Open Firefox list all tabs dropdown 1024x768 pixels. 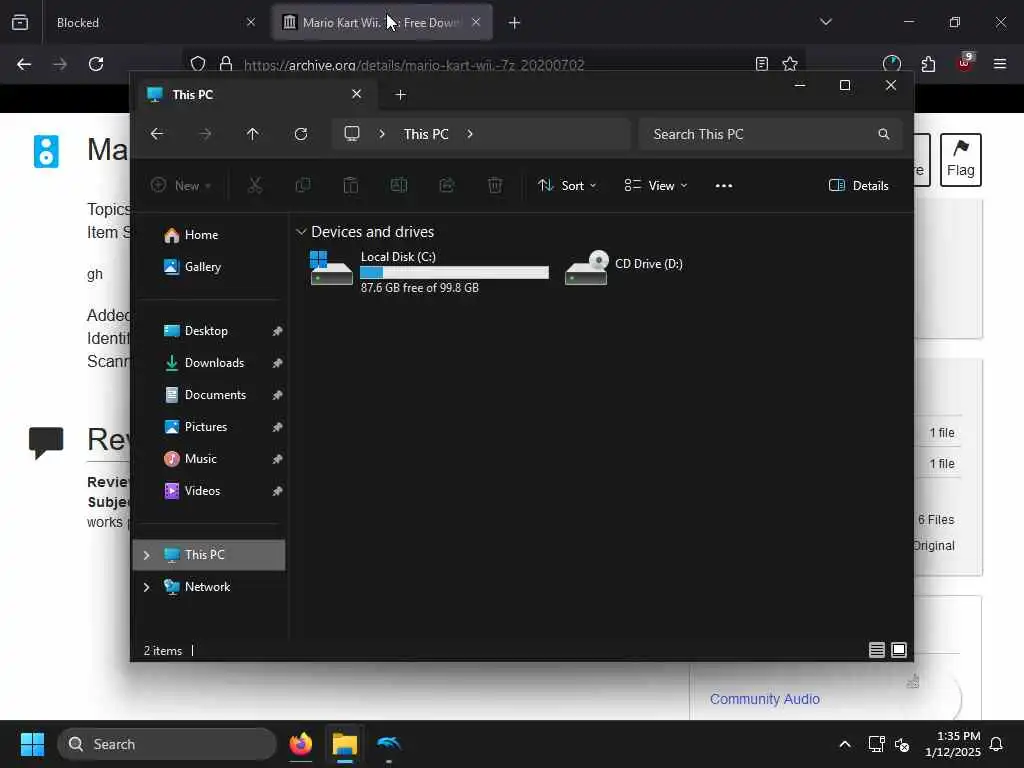click(825, 22)
